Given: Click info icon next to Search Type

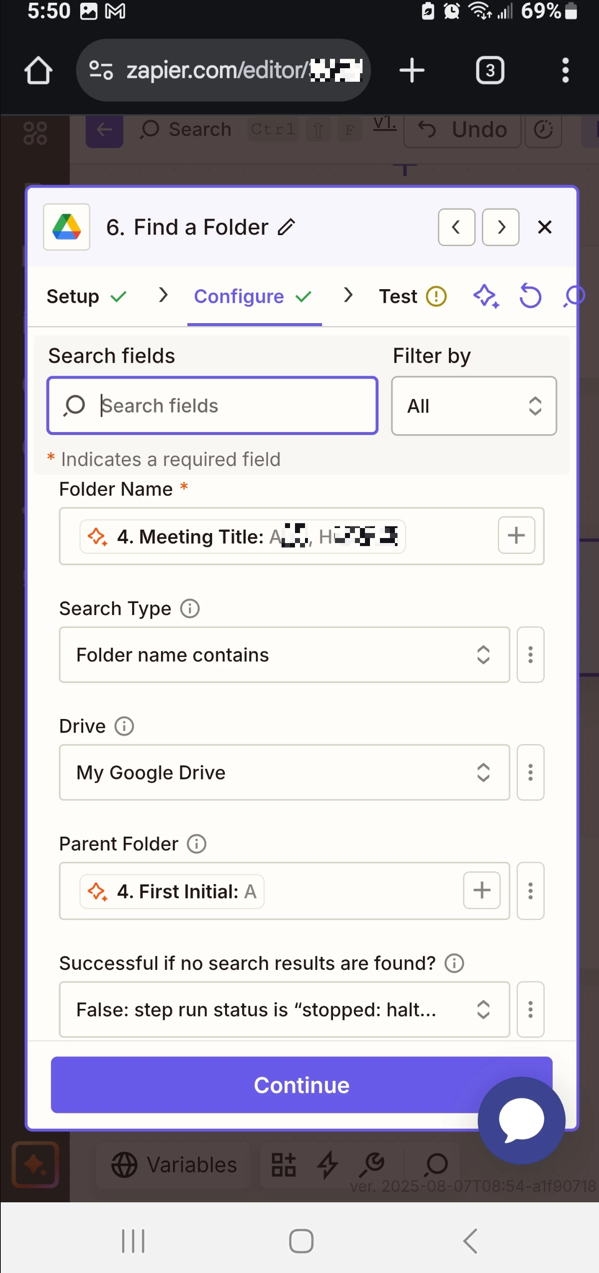Looking at the screenshot, I should (x=190, y=609).
